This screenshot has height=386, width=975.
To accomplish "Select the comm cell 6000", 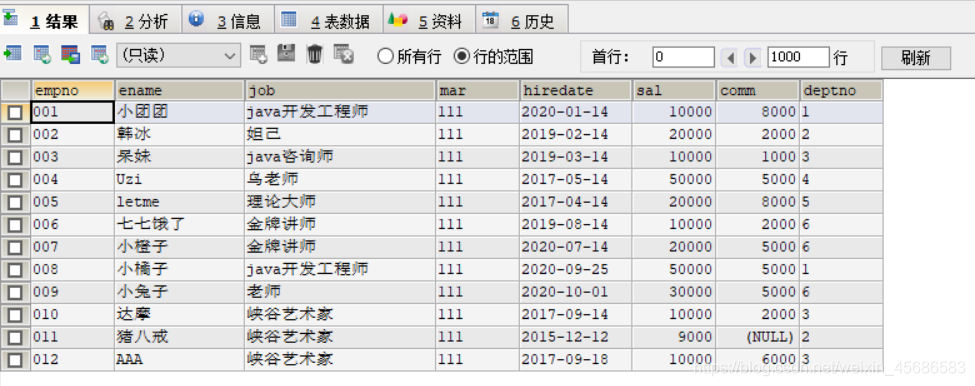I will 757,360.
